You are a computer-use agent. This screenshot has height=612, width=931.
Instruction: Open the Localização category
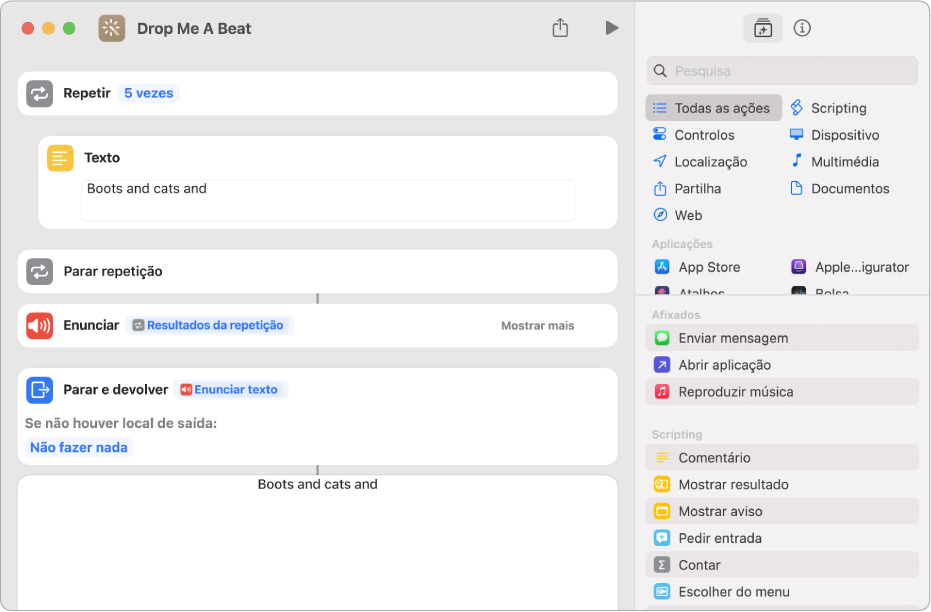coord(700,161)
